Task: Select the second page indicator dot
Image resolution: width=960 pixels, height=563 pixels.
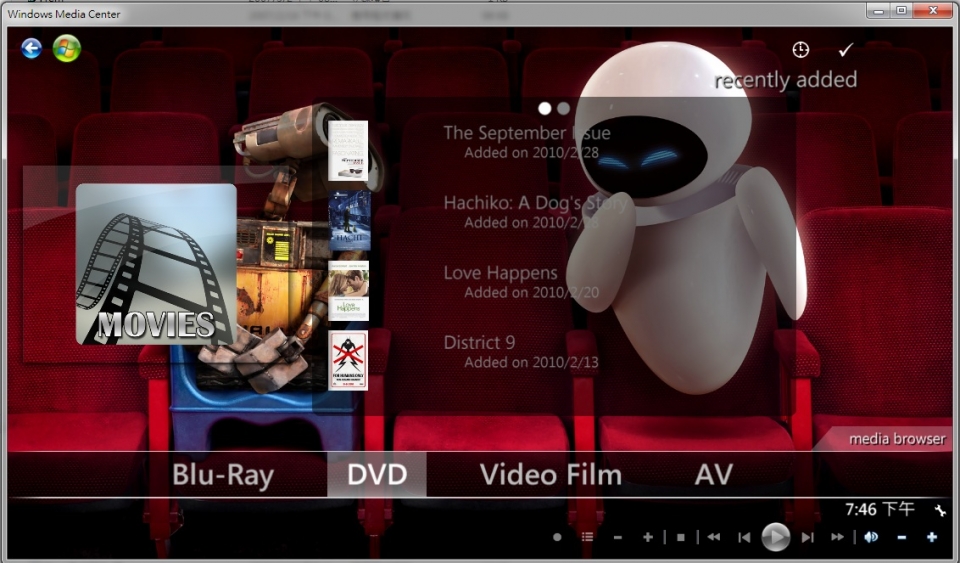Action: point(563,108)
